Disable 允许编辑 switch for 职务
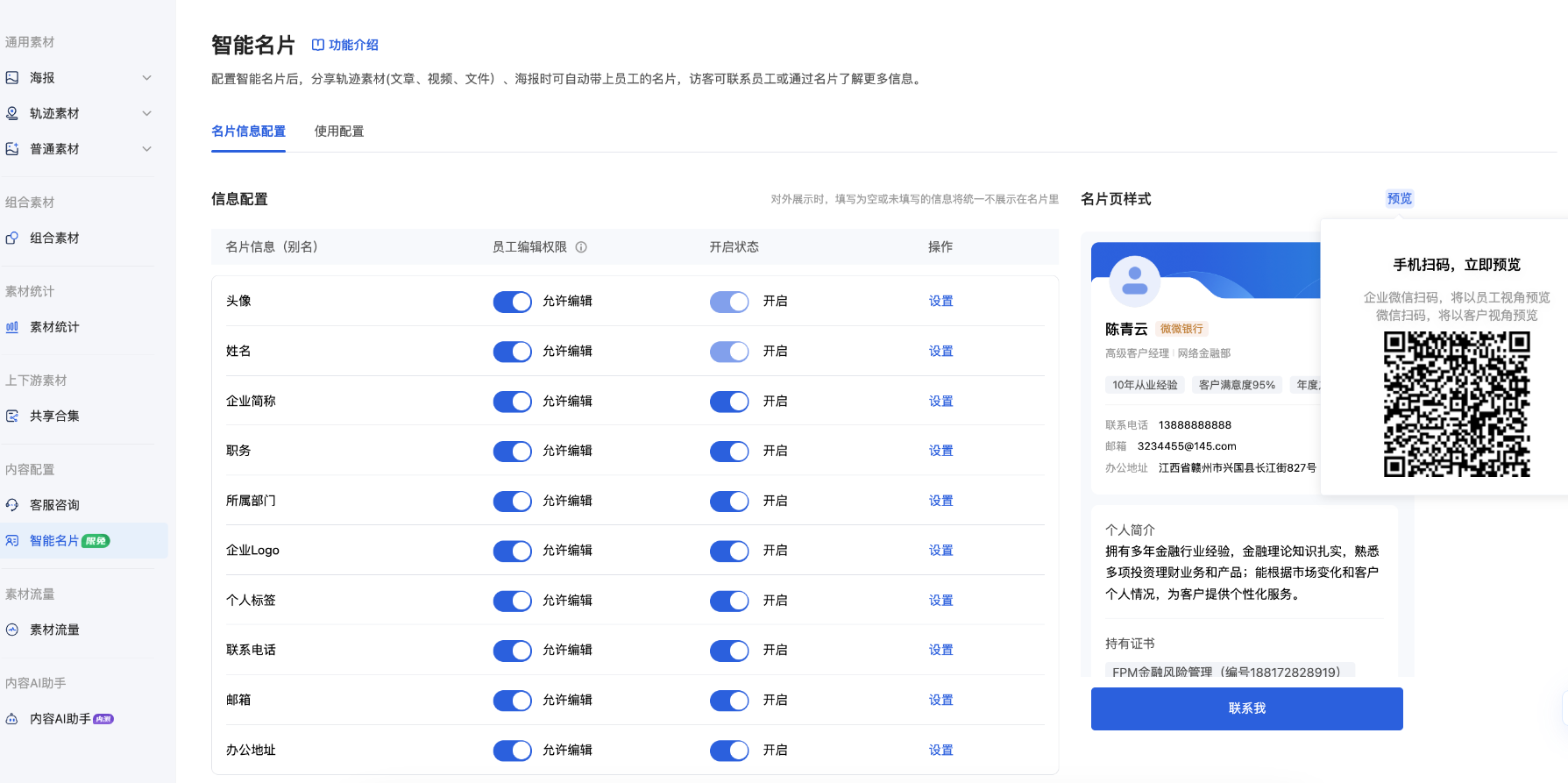 pos(513,452)
